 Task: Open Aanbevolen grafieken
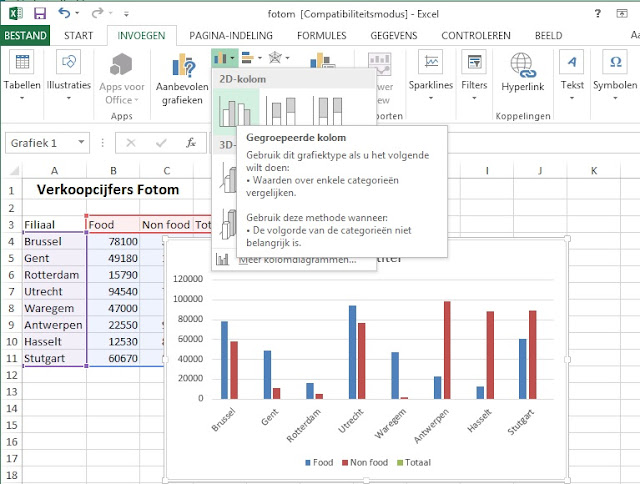tap(182, 78)
